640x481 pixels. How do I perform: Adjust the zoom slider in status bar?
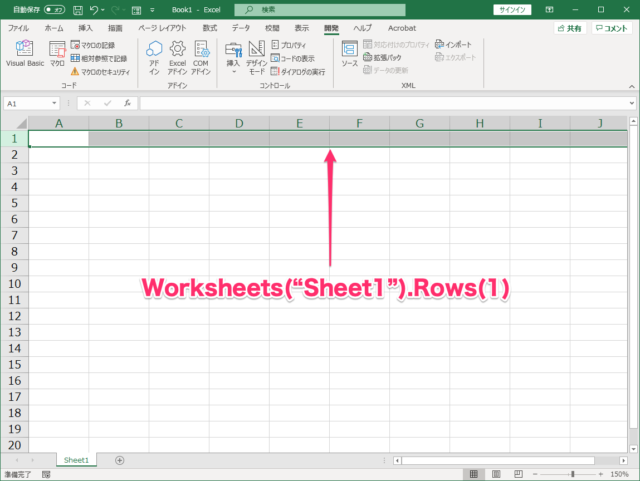pos(573,473)
